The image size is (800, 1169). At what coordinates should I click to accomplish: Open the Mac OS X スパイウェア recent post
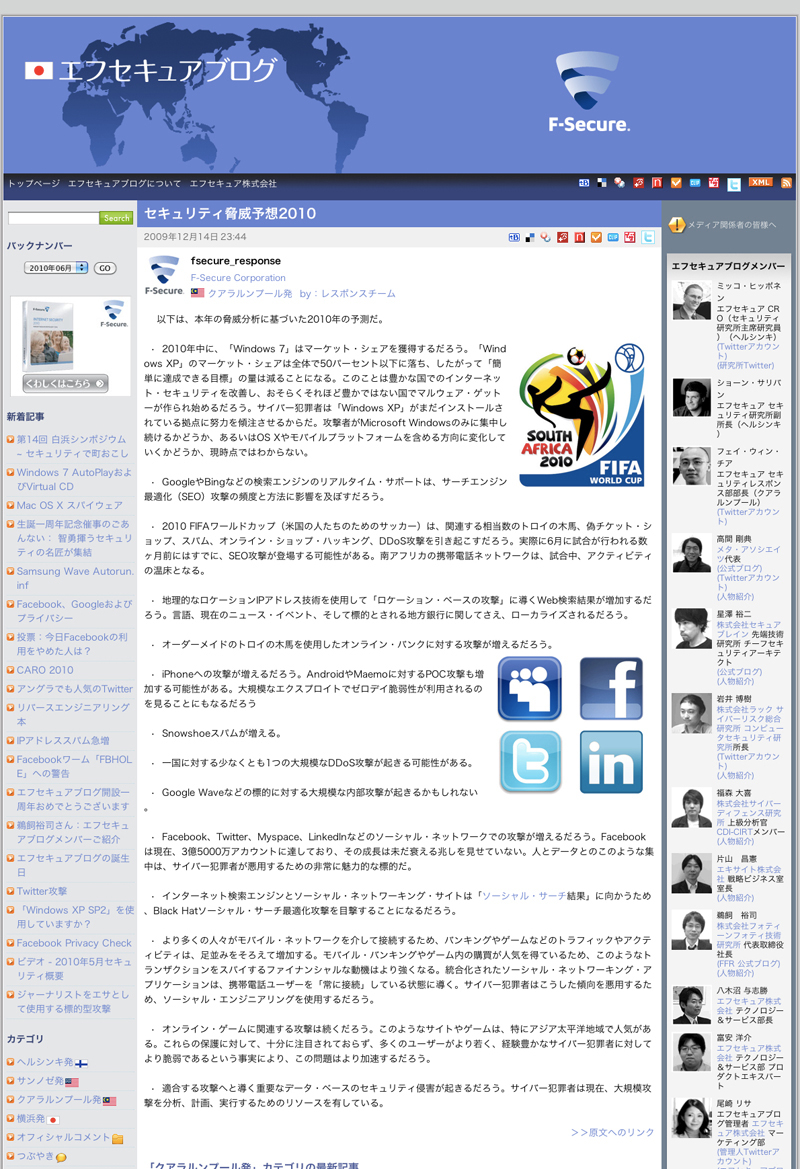69,505
